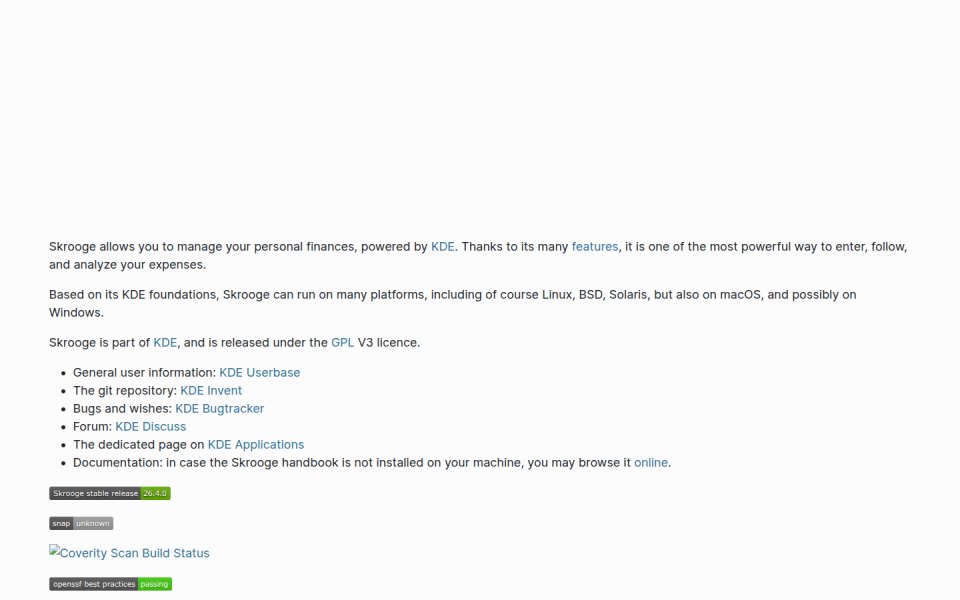This screenshot has height=600, width=960.
Task: Click the gray unknown label on snap badge
Action: click(x=93, y=523)
